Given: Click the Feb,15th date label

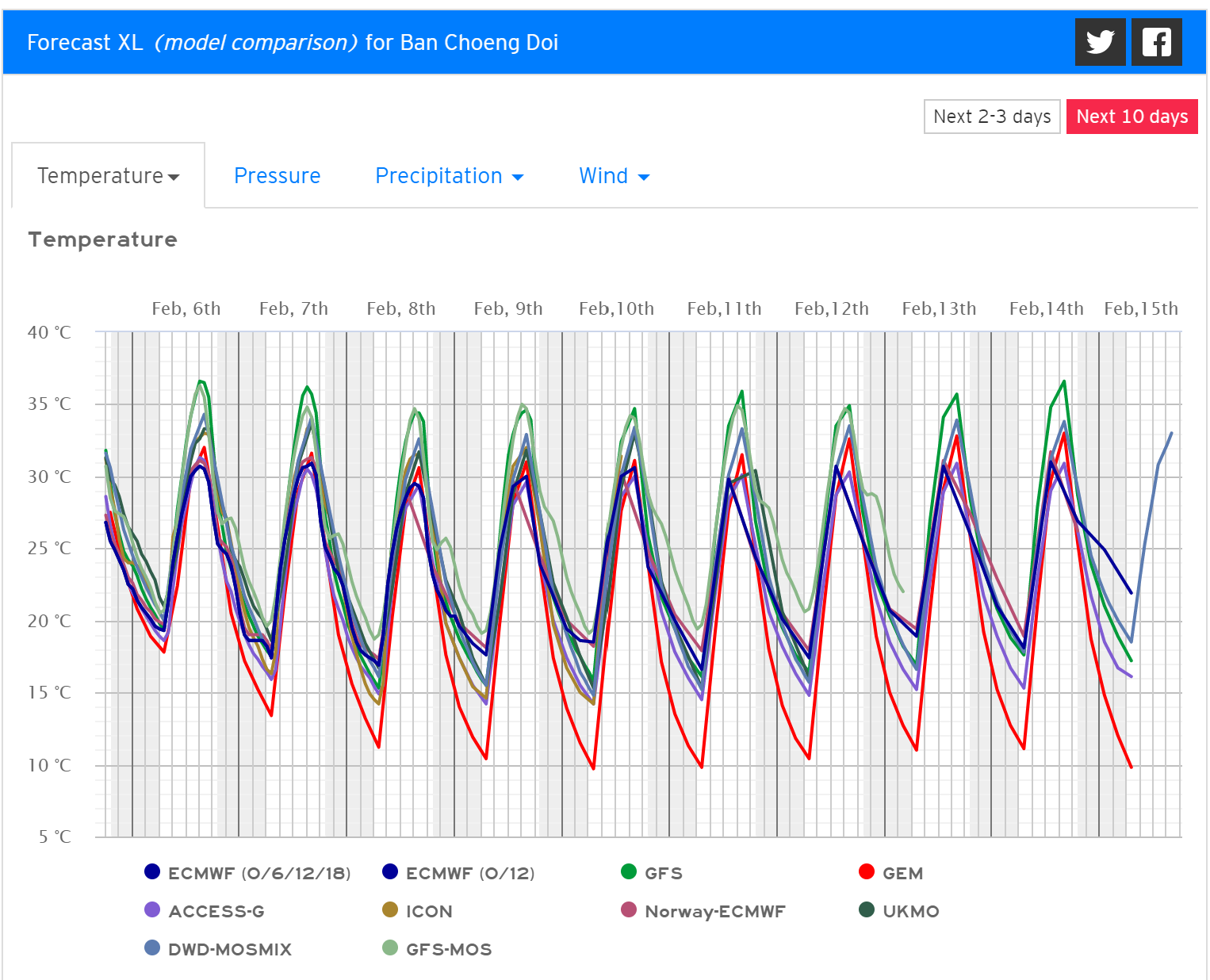Looking at the screenshot, I should point(1141,309).
